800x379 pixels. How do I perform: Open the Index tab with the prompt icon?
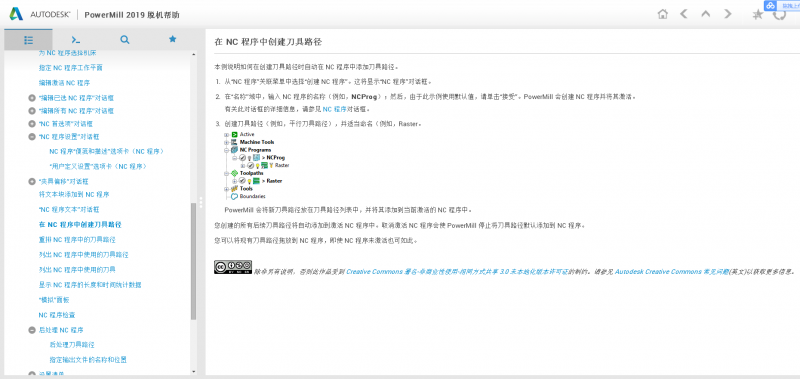76,39
